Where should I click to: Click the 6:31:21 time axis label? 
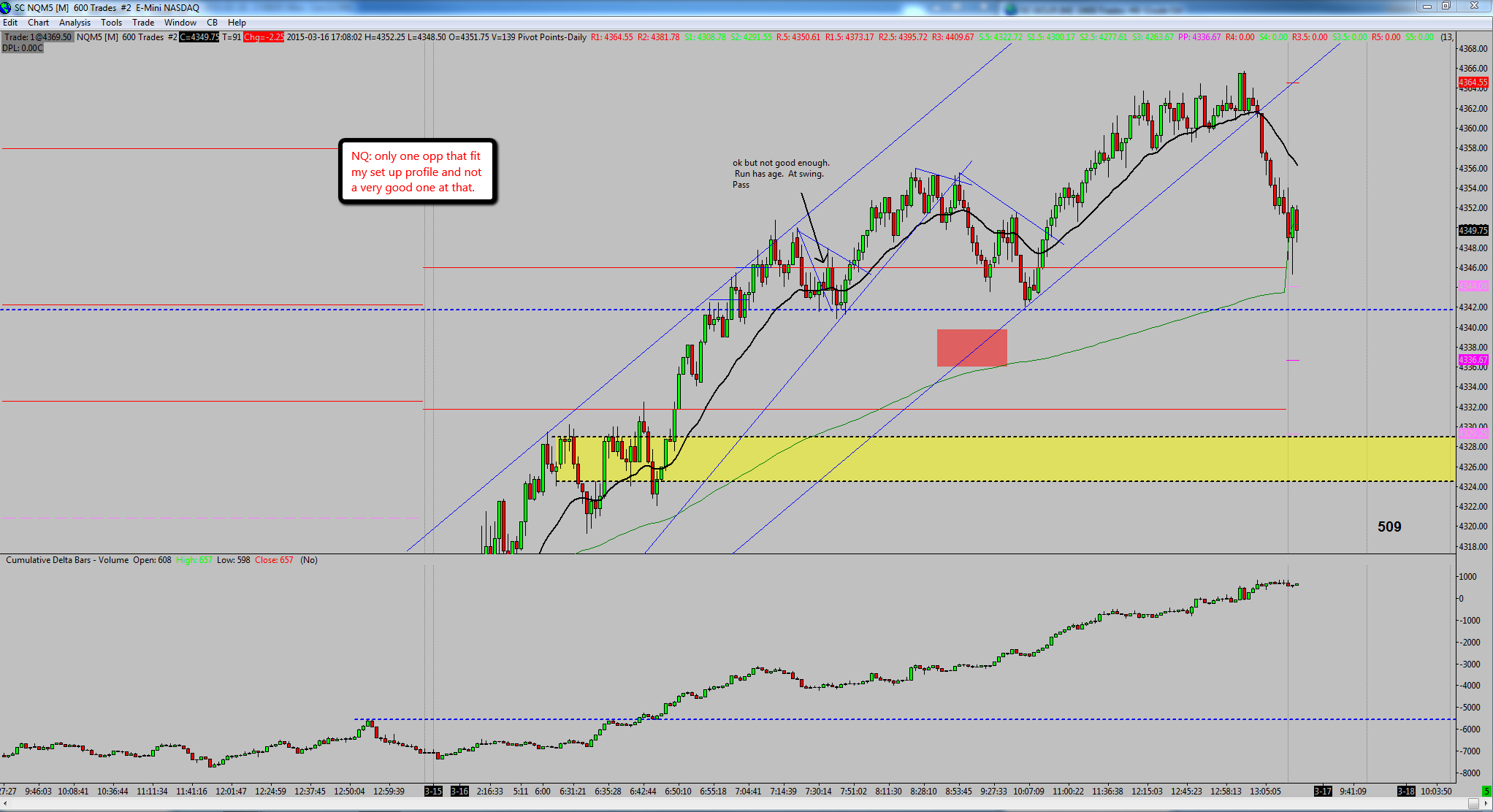pos(573,791)
